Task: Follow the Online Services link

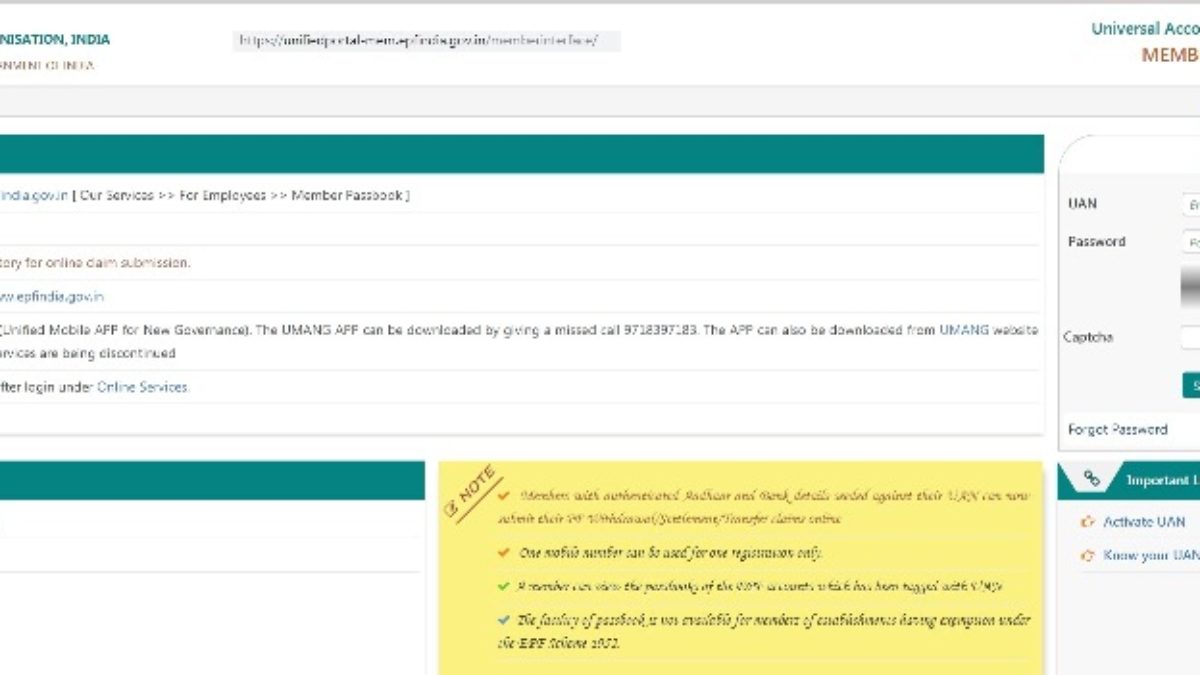Action: pyautogui.click(x=142, y=387)
